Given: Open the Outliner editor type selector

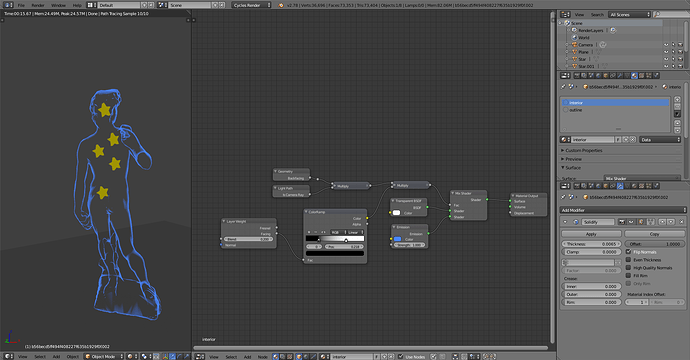Looking at the screenshot, I should pyautogui.click(x=565, y=15).
